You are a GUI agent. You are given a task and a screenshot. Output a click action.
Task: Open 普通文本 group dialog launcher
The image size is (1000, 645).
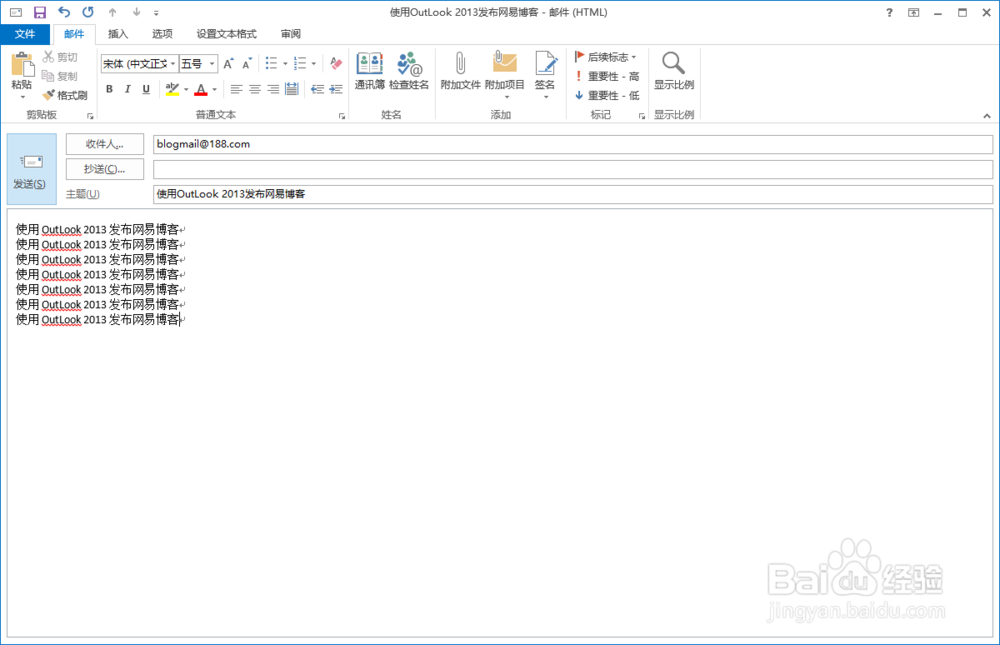click(342, 116)
